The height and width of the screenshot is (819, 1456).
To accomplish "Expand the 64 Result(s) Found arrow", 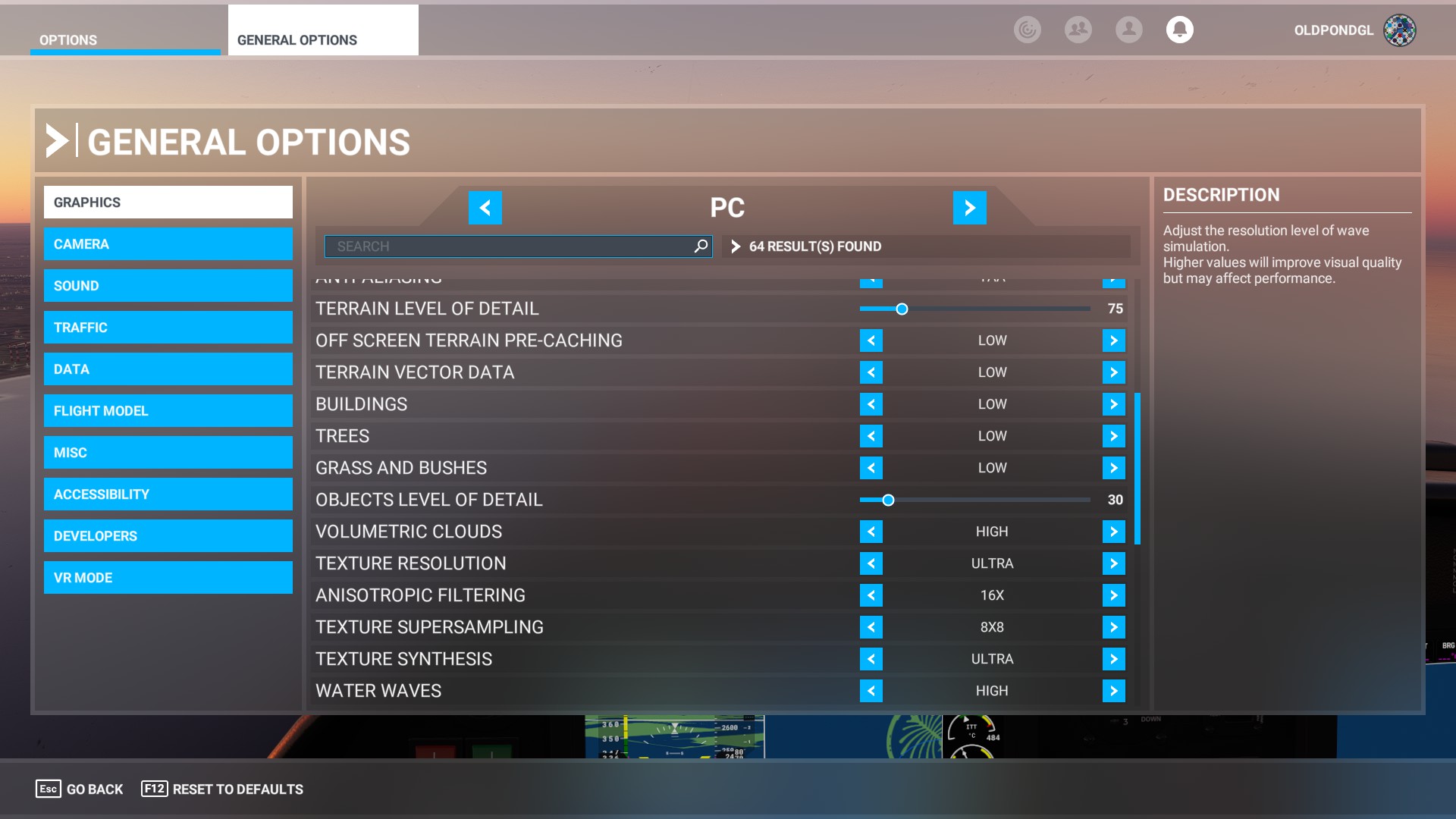I will (x=736, y=246).
